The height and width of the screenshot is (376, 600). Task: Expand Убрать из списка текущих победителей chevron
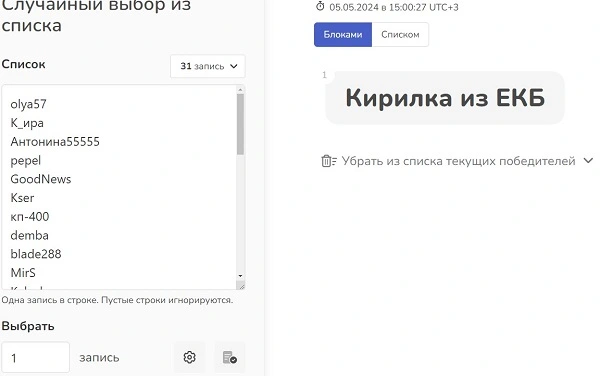(588, 161)
